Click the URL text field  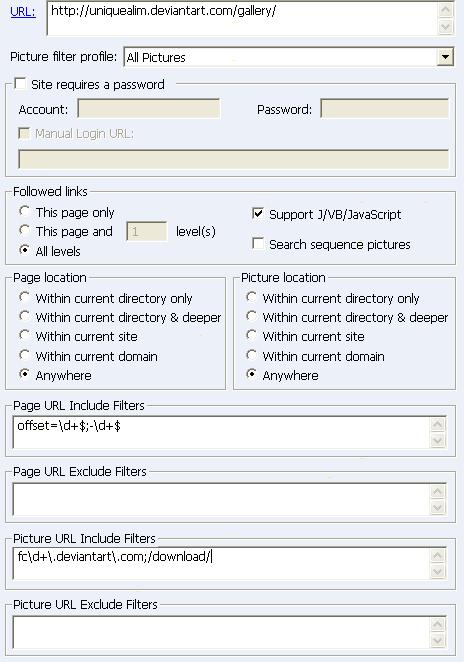(x=243, y=18)
